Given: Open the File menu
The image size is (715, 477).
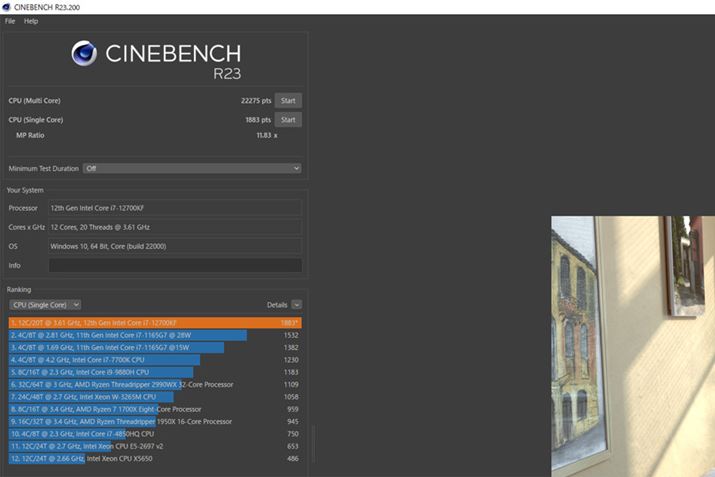Looking at the screenshot, I should pos(10,21).
